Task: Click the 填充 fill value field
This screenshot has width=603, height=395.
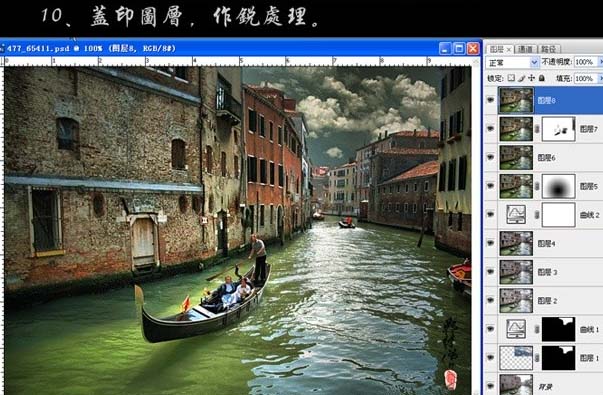Action: pyautogui.click(x=585, y=78)
